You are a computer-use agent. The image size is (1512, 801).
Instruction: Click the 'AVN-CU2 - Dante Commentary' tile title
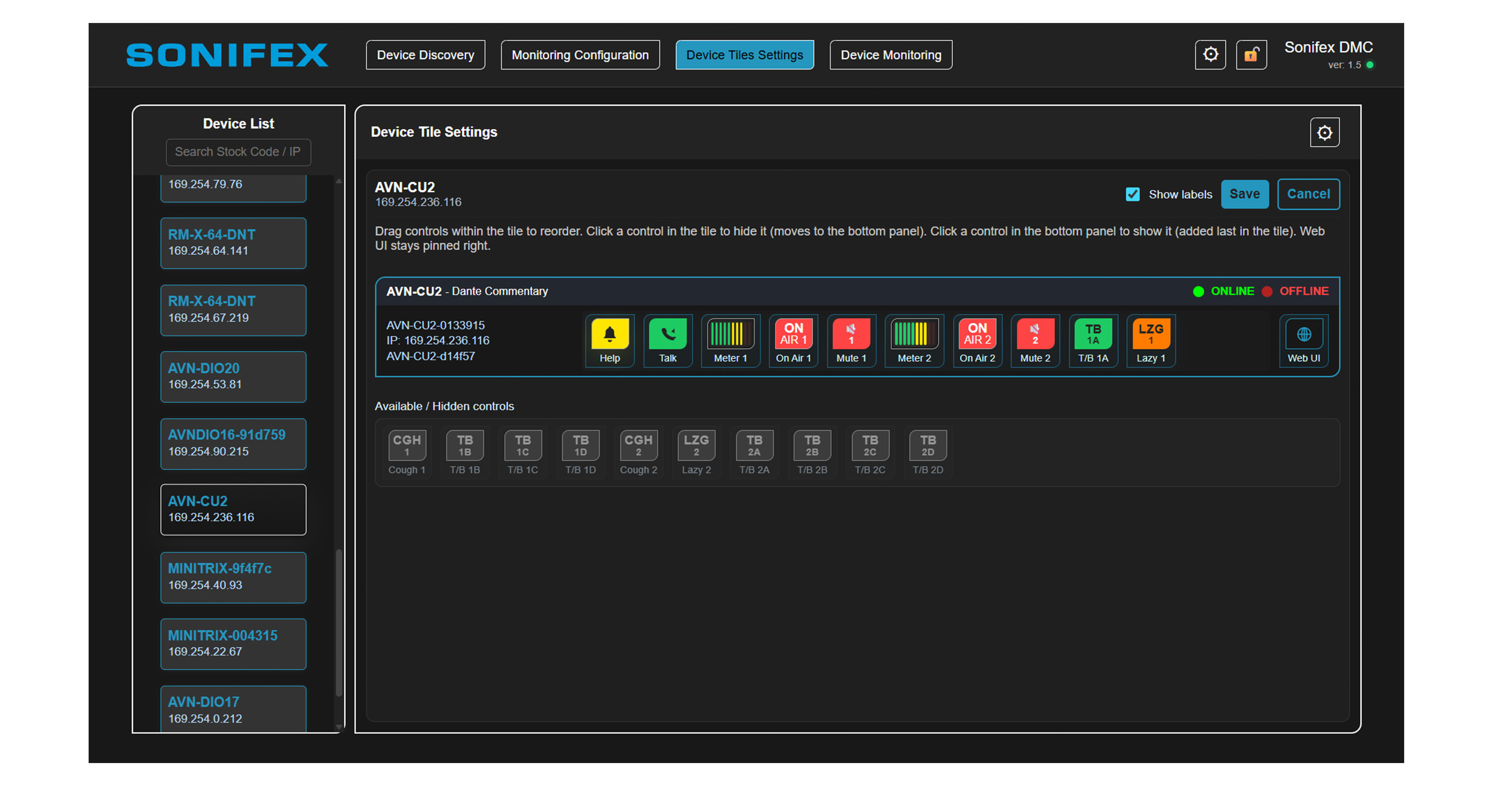pos(466,291)
